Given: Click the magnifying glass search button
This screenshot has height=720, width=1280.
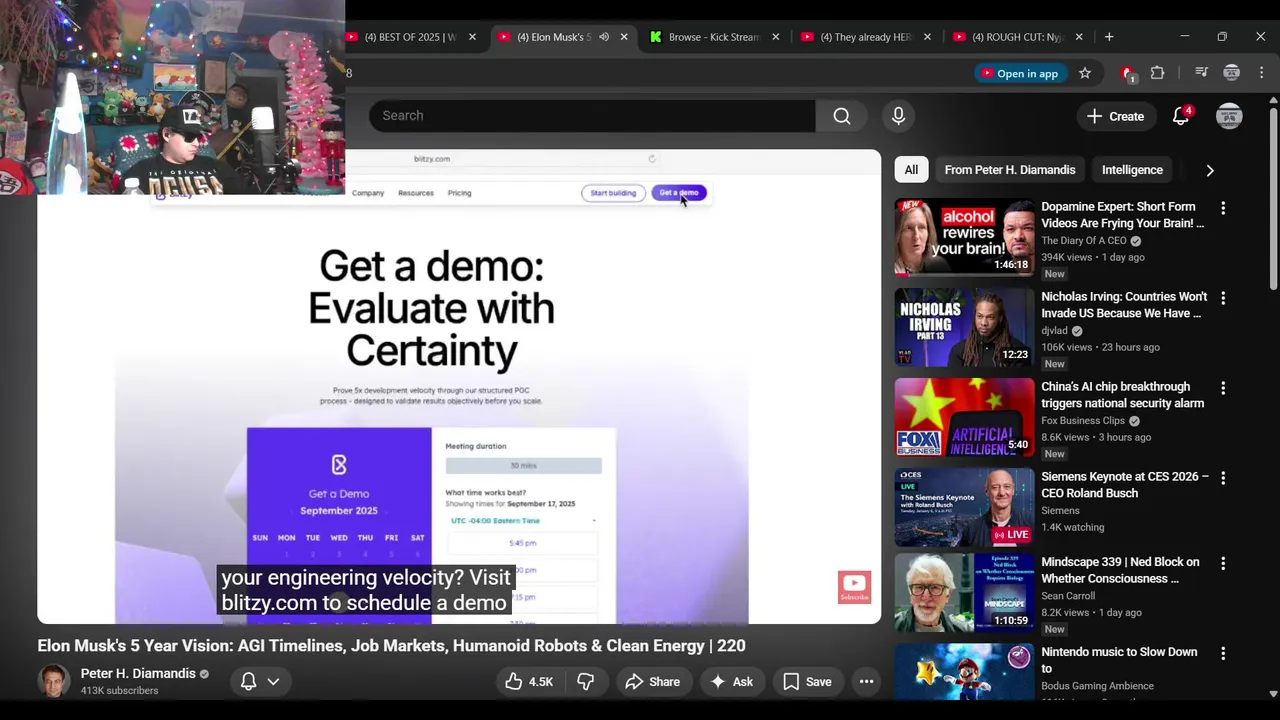Looking at the screenshot, I should coord(842,116).
